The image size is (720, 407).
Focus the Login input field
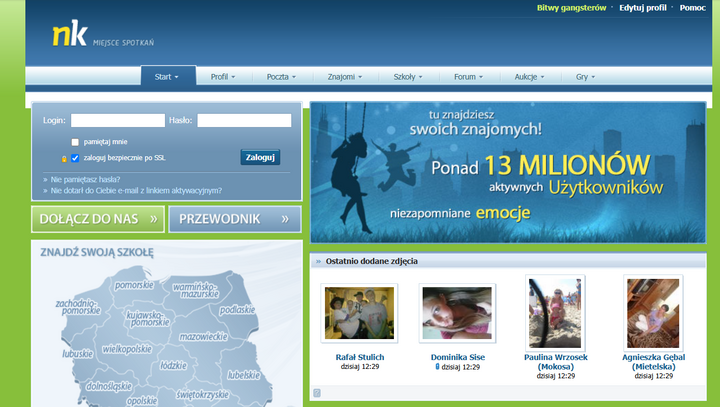click(117, 120)
